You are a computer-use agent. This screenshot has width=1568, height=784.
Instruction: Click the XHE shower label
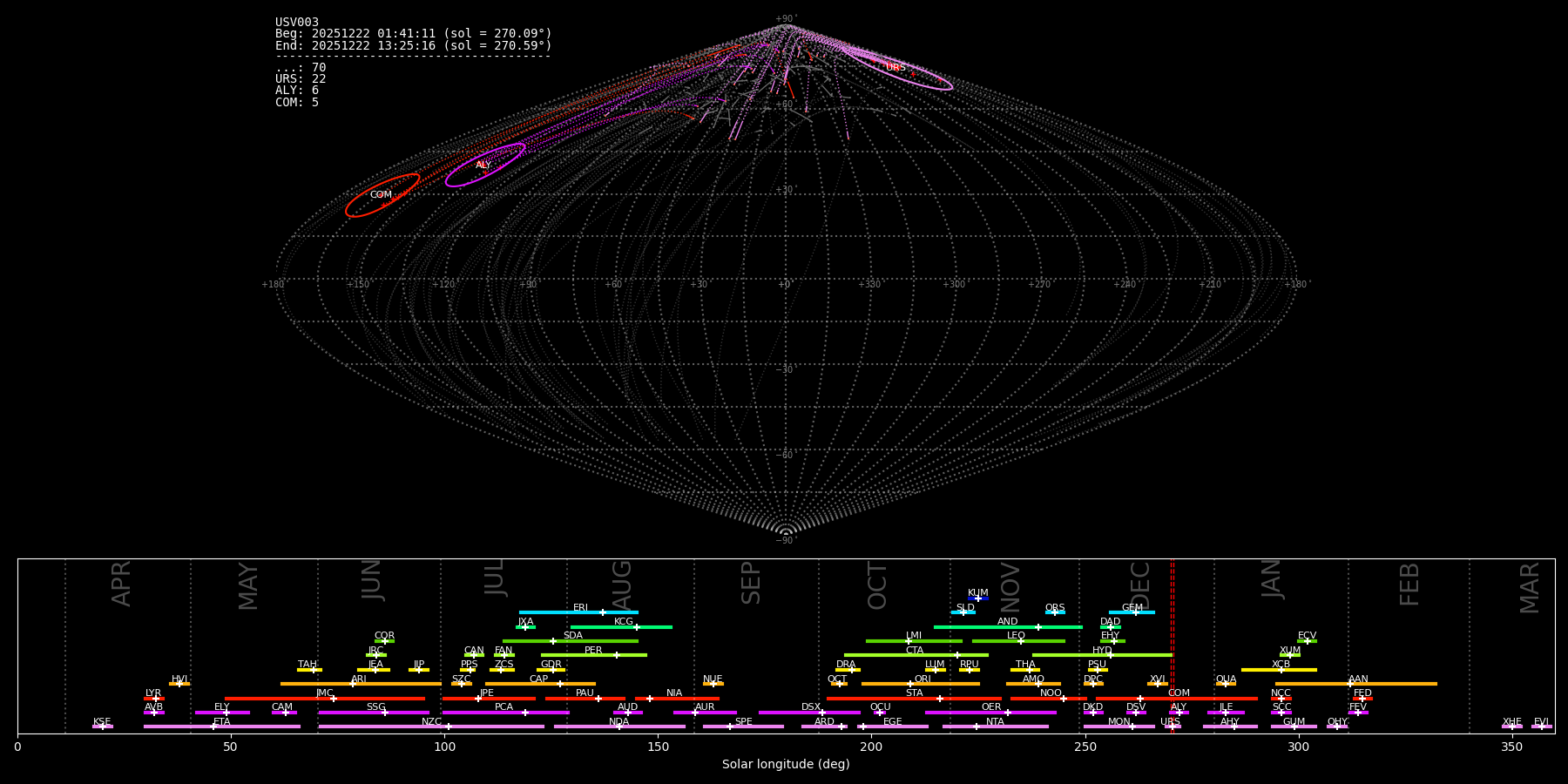[1512, 722]
